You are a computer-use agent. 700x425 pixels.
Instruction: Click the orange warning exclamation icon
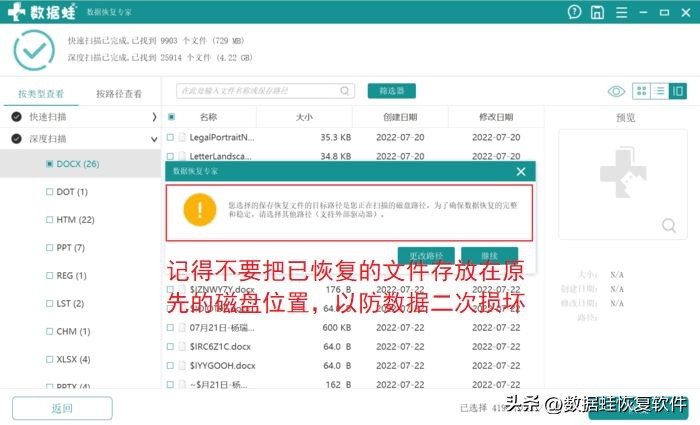click(x=200, y=210)
